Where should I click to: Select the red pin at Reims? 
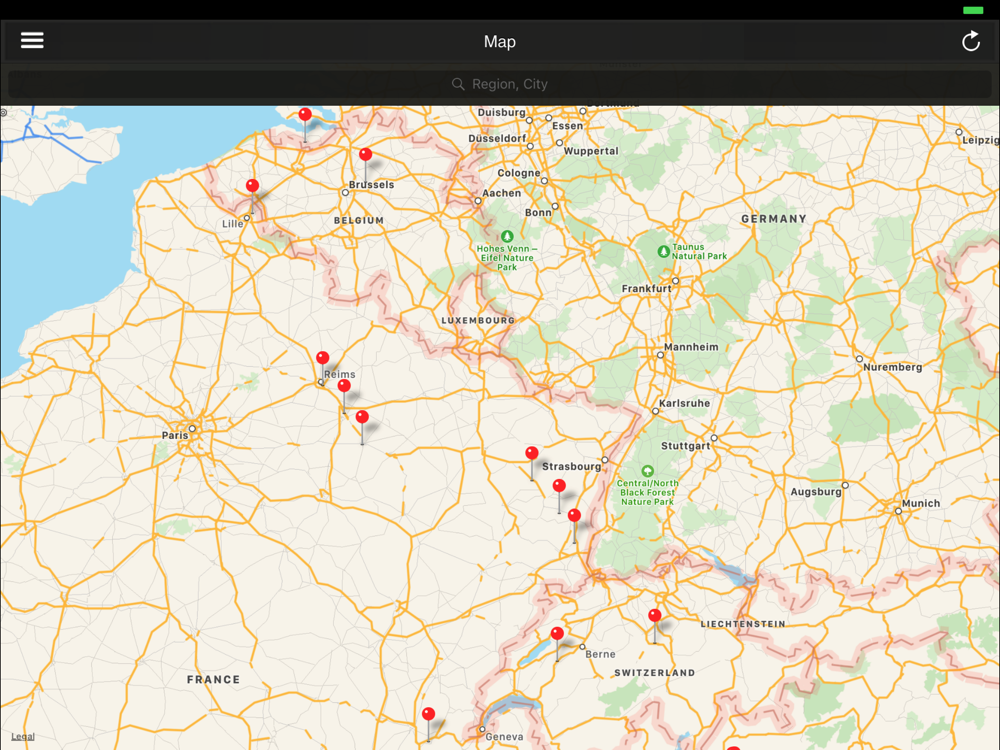pyautogui.click(x=323, y=358)
